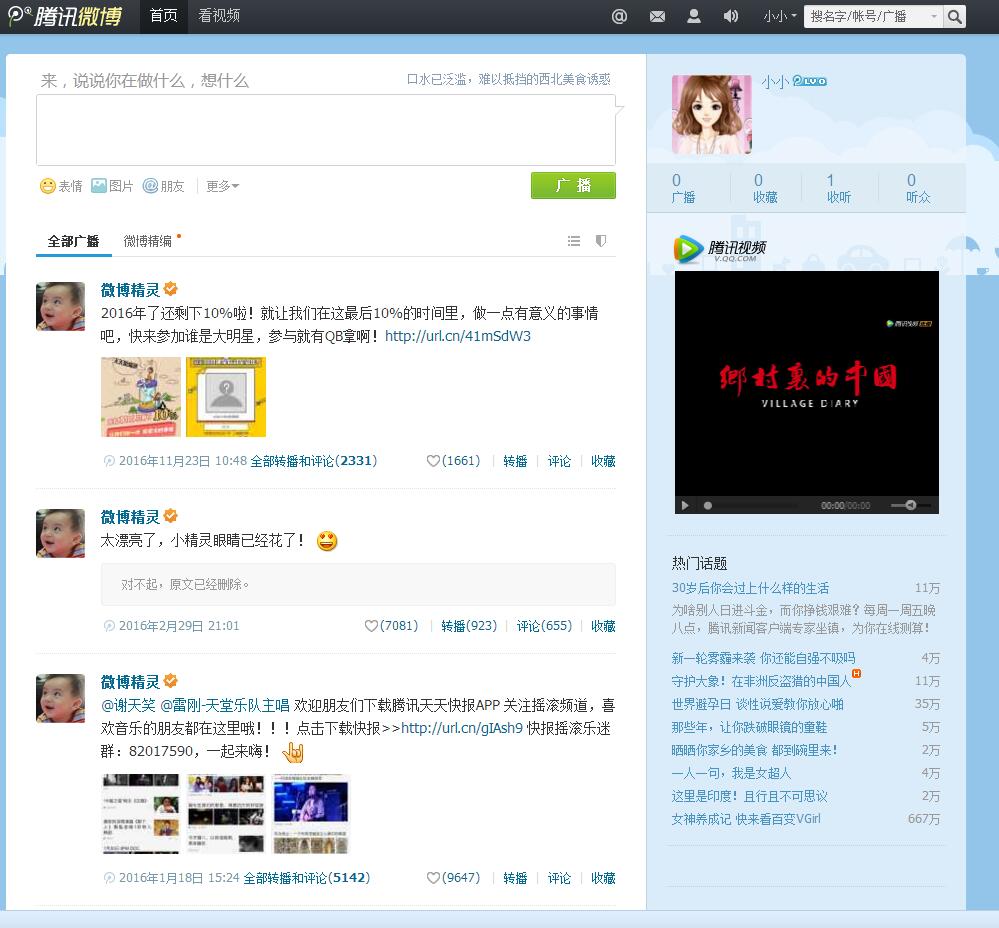Click the speaker notification icon in top bar

(x=731, y=17)
